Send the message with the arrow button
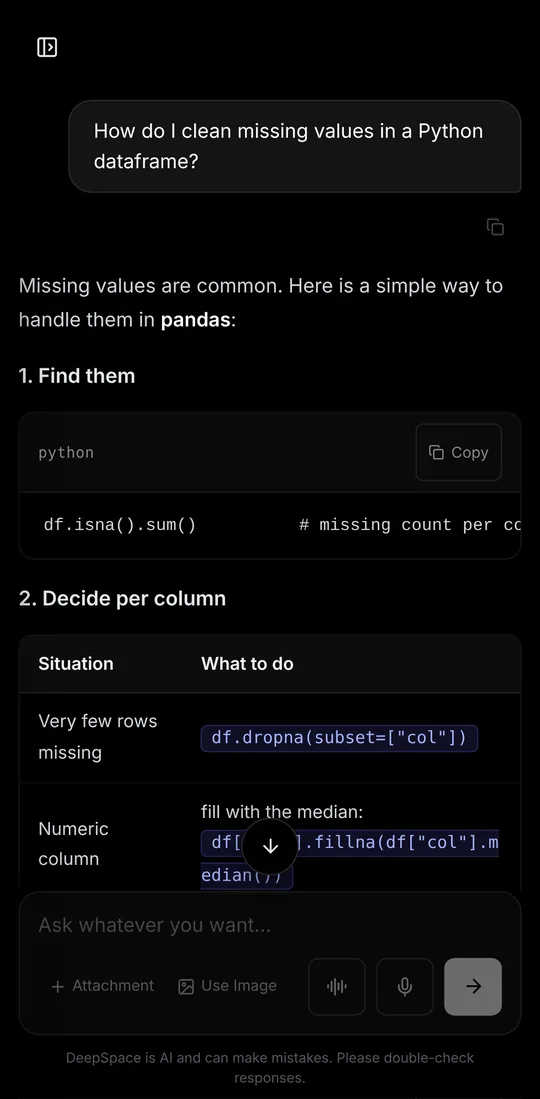 coord(473,987)
